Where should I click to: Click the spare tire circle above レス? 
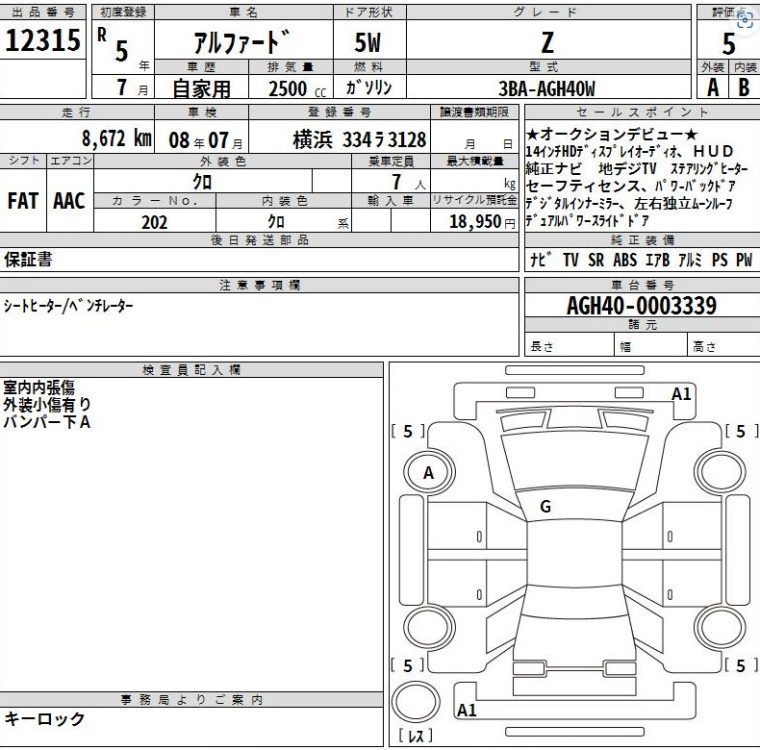(414, 704)
